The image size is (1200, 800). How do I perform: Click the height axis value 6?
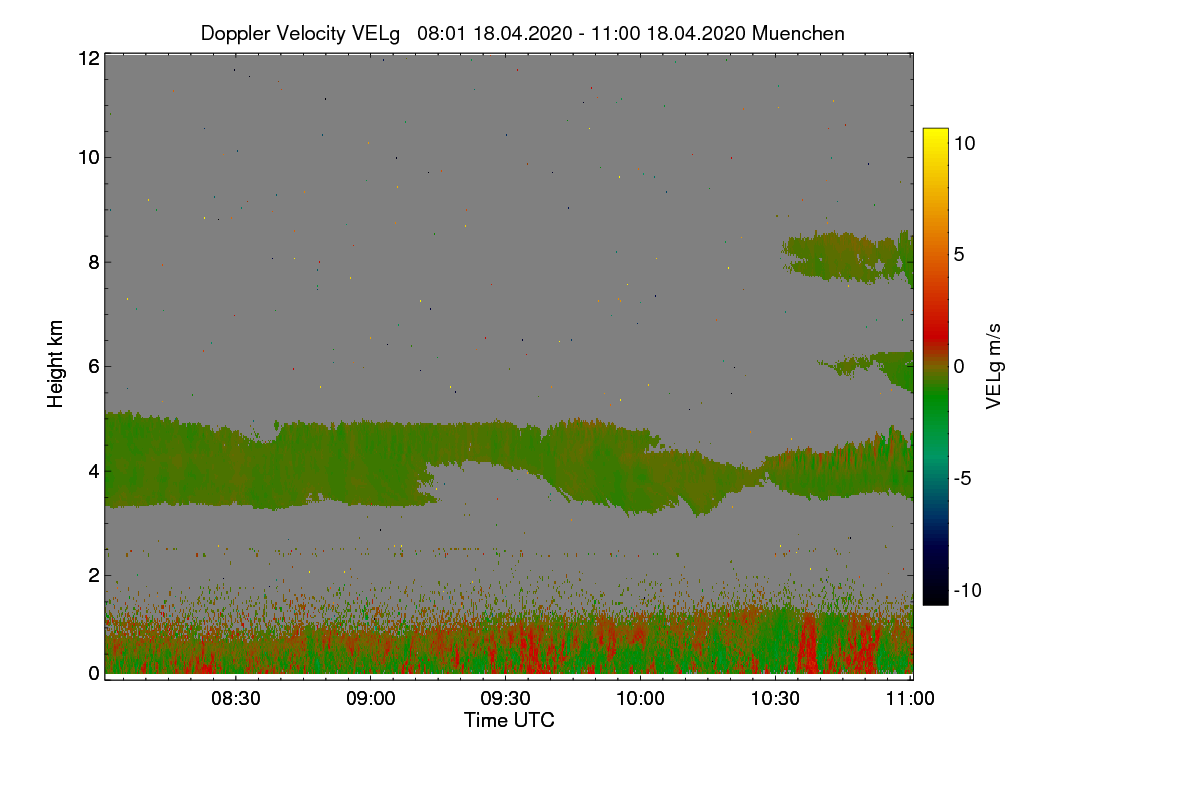[x=93, y=366]
